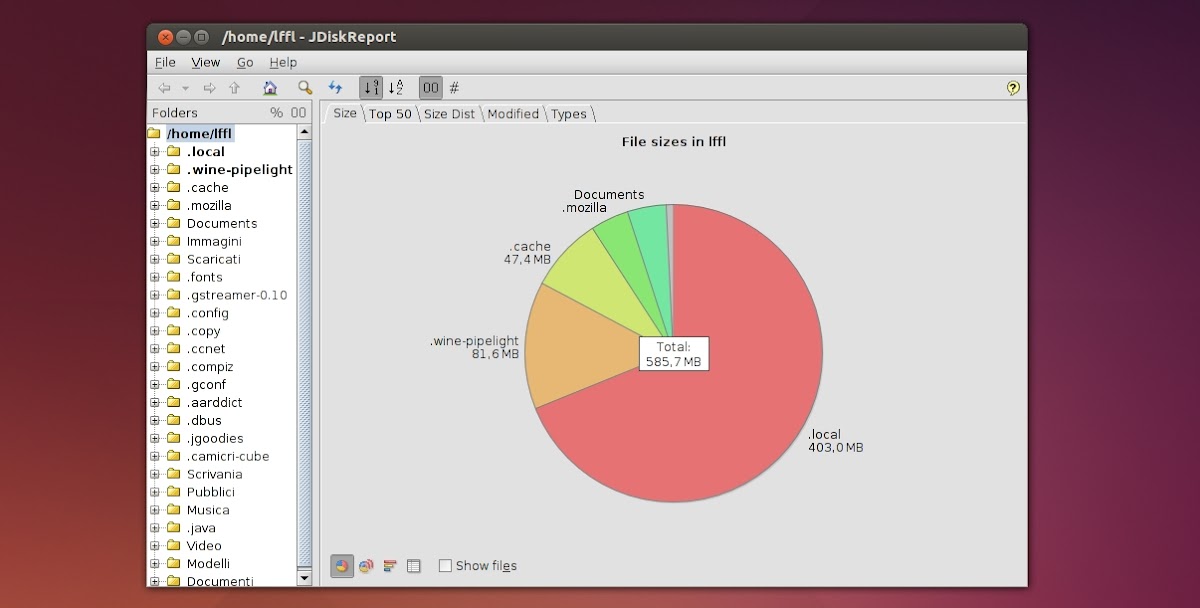The height and width of the screenshot is (608, 1200).
Task: Switch to the Size tab
Action: (344, 113)
